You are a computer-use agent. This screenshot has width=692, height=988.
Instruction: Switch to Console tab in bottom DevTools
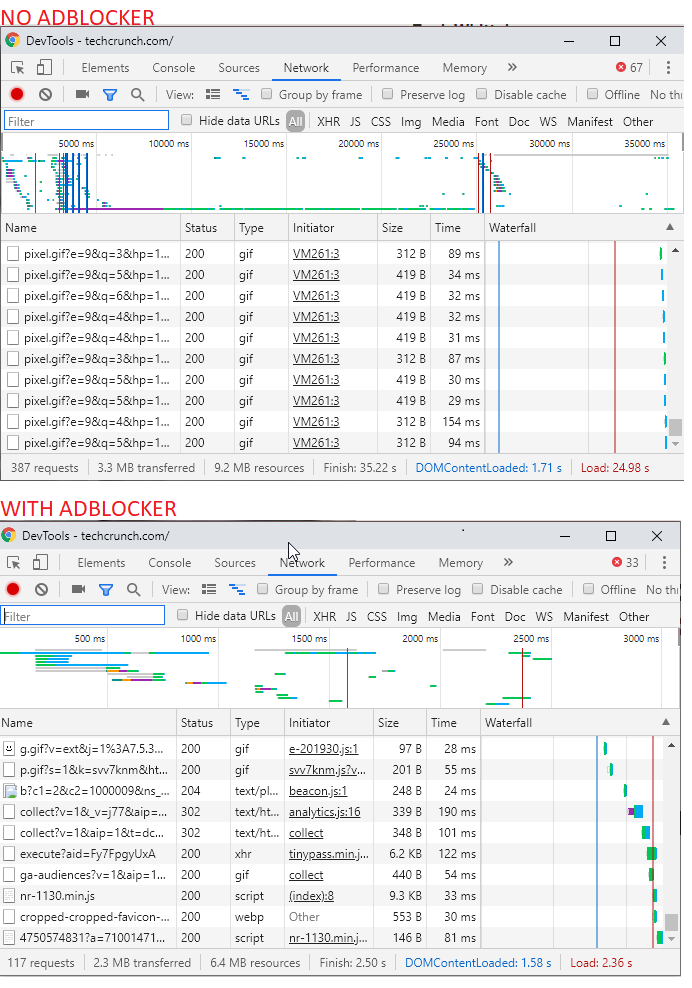point(170,563)
